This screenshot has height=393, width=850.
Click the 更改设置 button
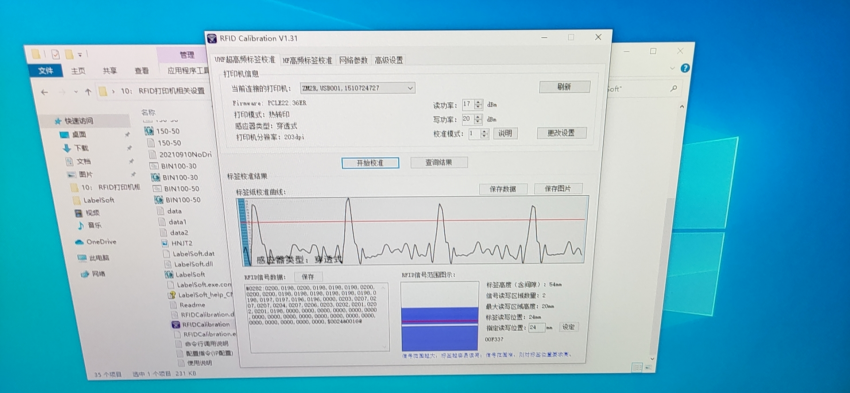(562, 133)
